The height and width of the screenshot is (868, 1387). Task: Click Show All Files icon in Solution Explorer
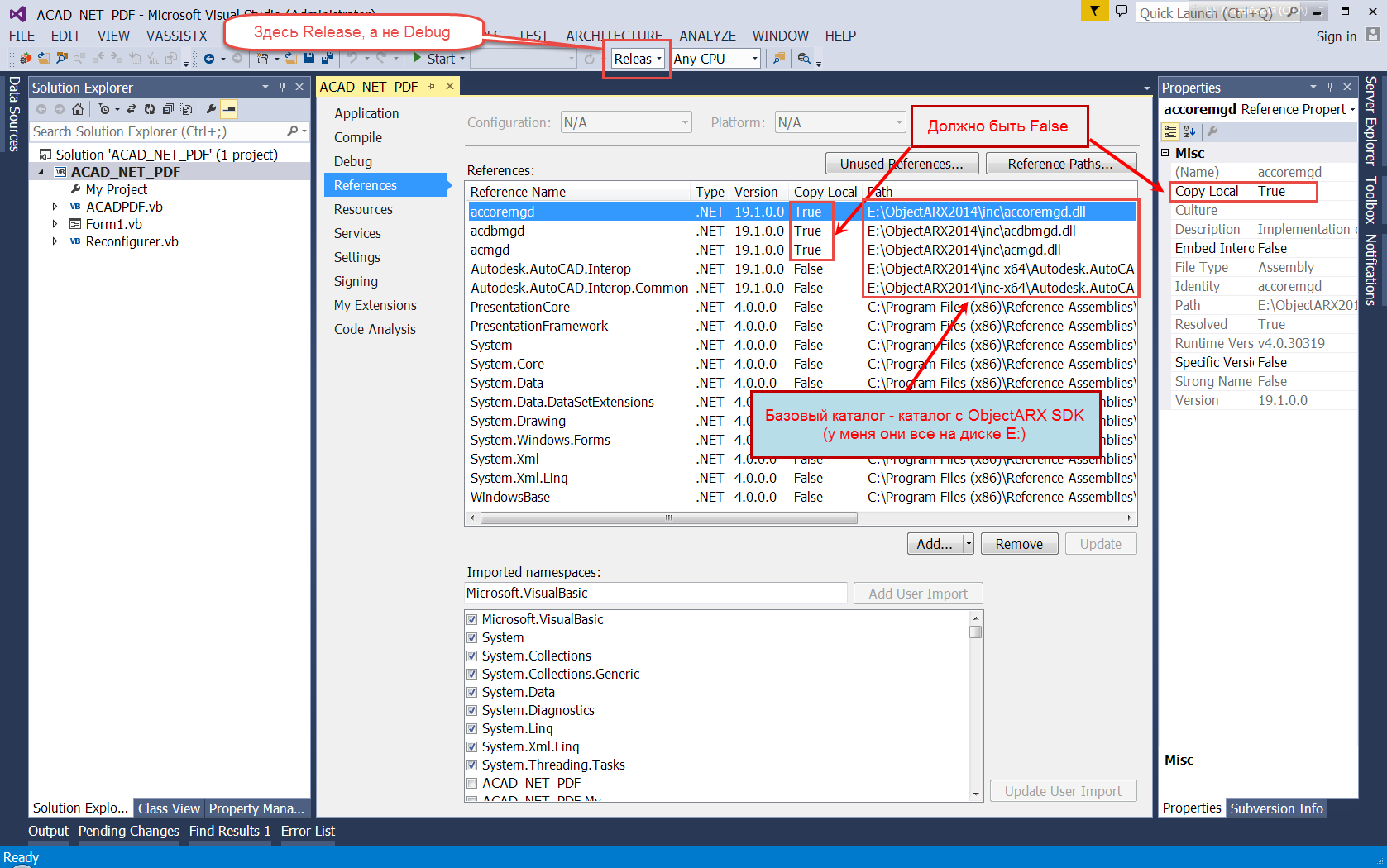click(x=186, y=109)
